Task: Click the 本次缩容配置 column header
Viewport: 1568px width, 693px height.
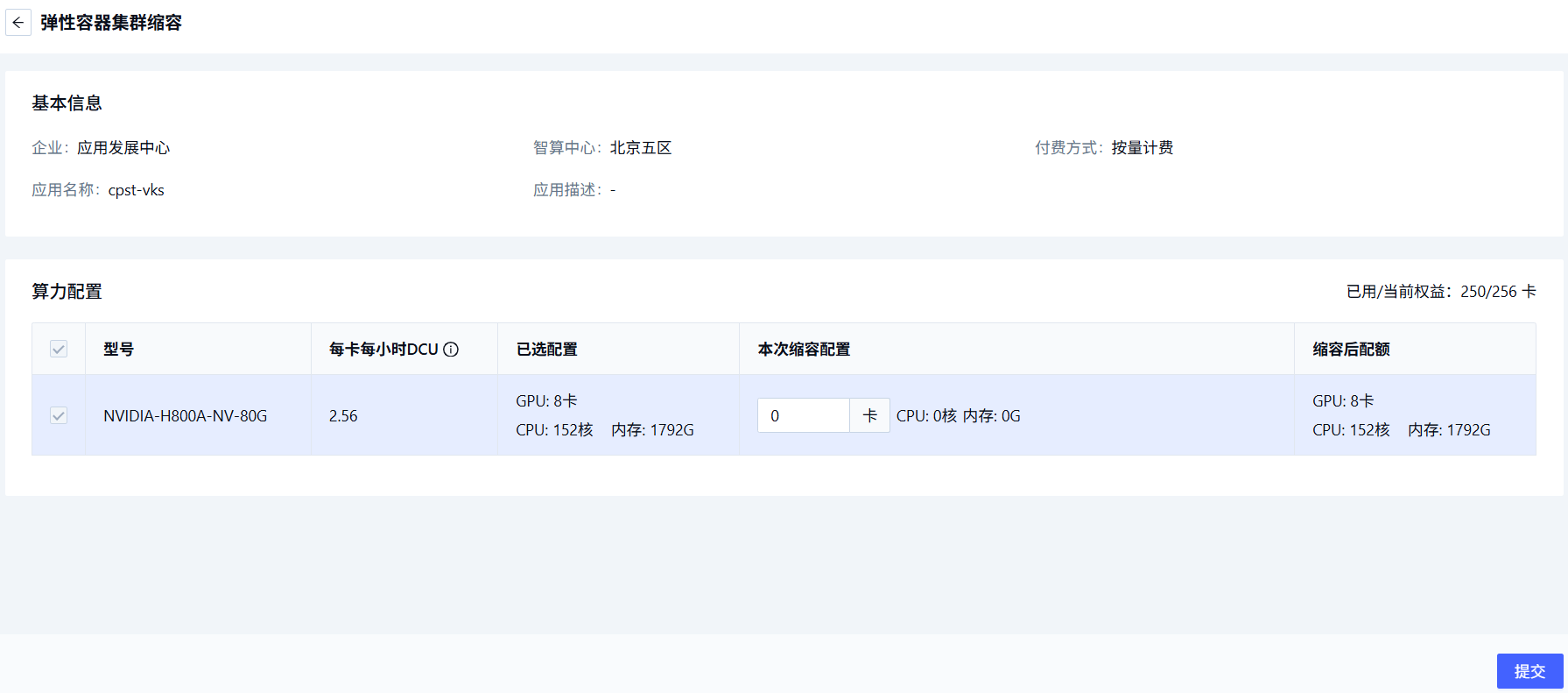Action: click(804, 350)
